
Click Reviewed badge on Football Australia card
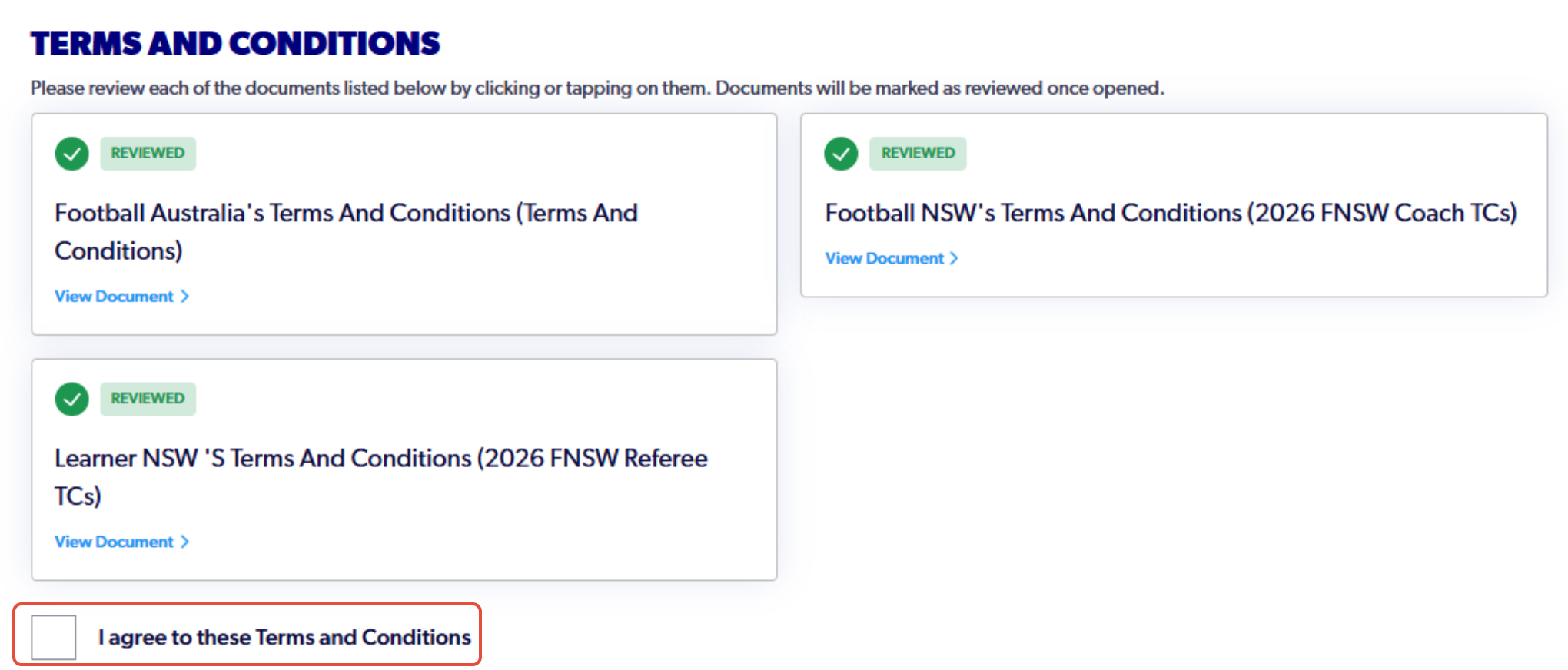click(148, 153)
